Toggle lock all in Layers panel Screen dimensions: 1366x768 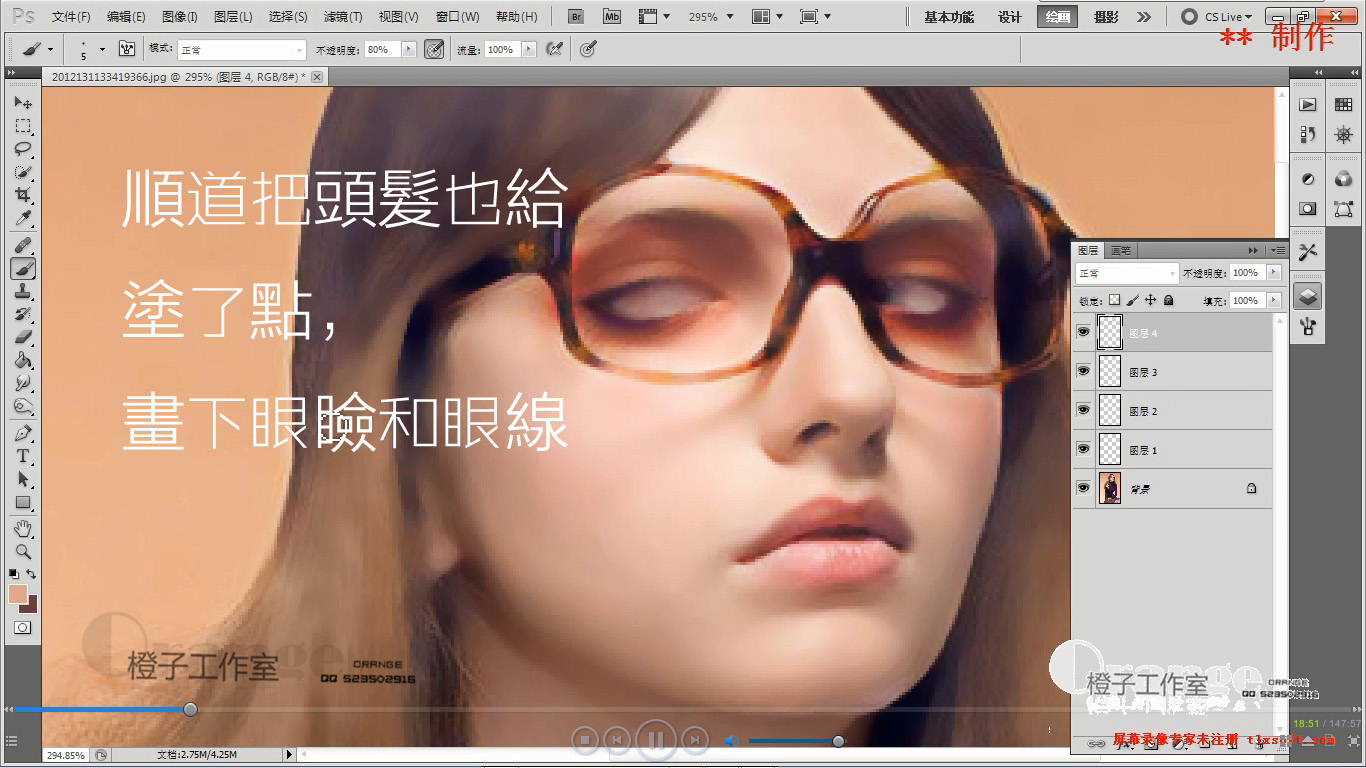tap(1168, 300)
